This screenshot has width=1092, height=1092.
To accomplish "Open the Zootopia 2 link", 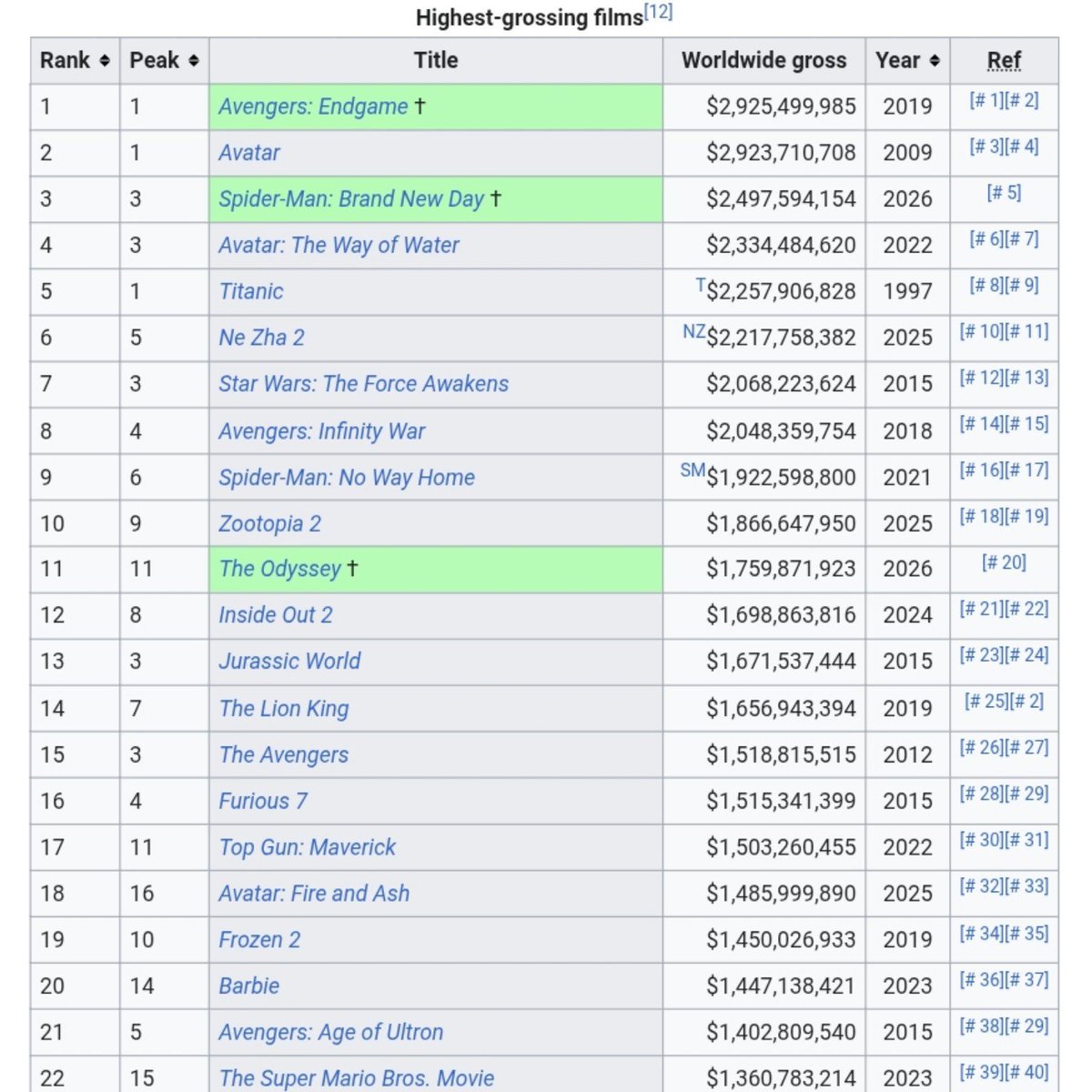I will (269, 524).
